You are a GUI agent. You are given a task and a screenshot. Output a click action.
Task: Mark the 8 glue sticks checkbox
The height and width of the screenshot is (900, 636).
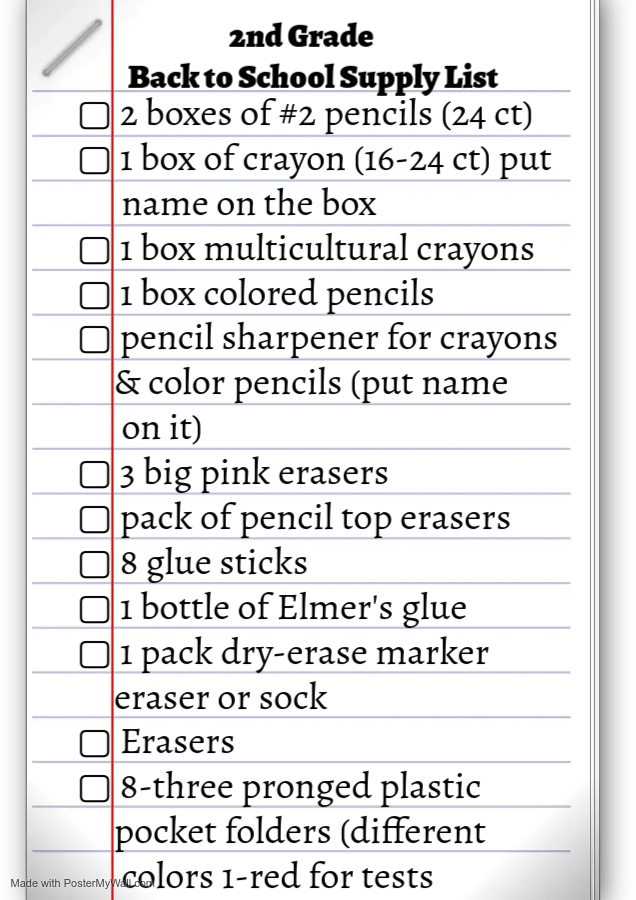94,564
